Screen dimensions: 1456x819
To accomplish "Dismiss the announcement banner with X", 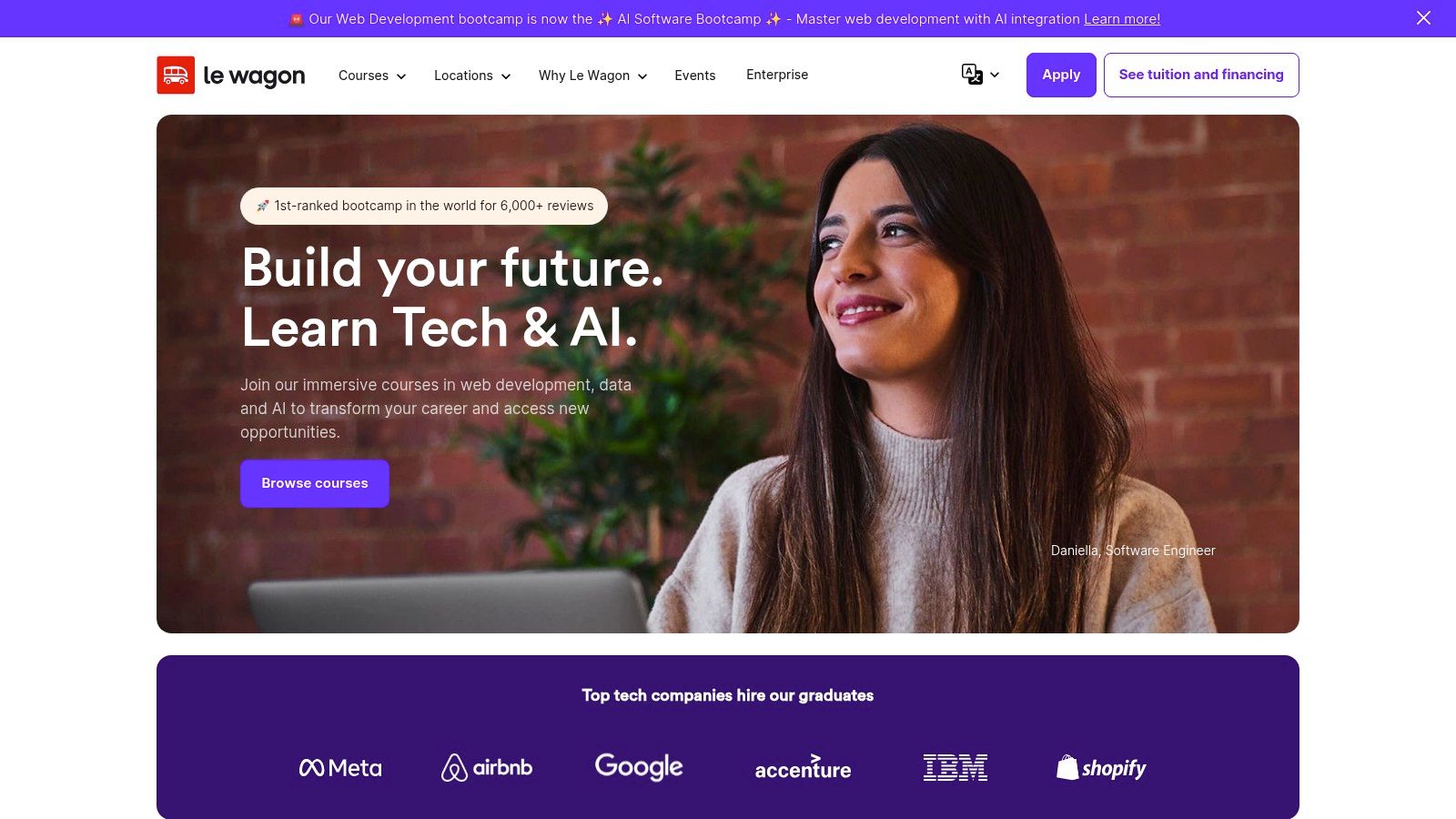I will pyautogui.click(x=1423, y=18).
